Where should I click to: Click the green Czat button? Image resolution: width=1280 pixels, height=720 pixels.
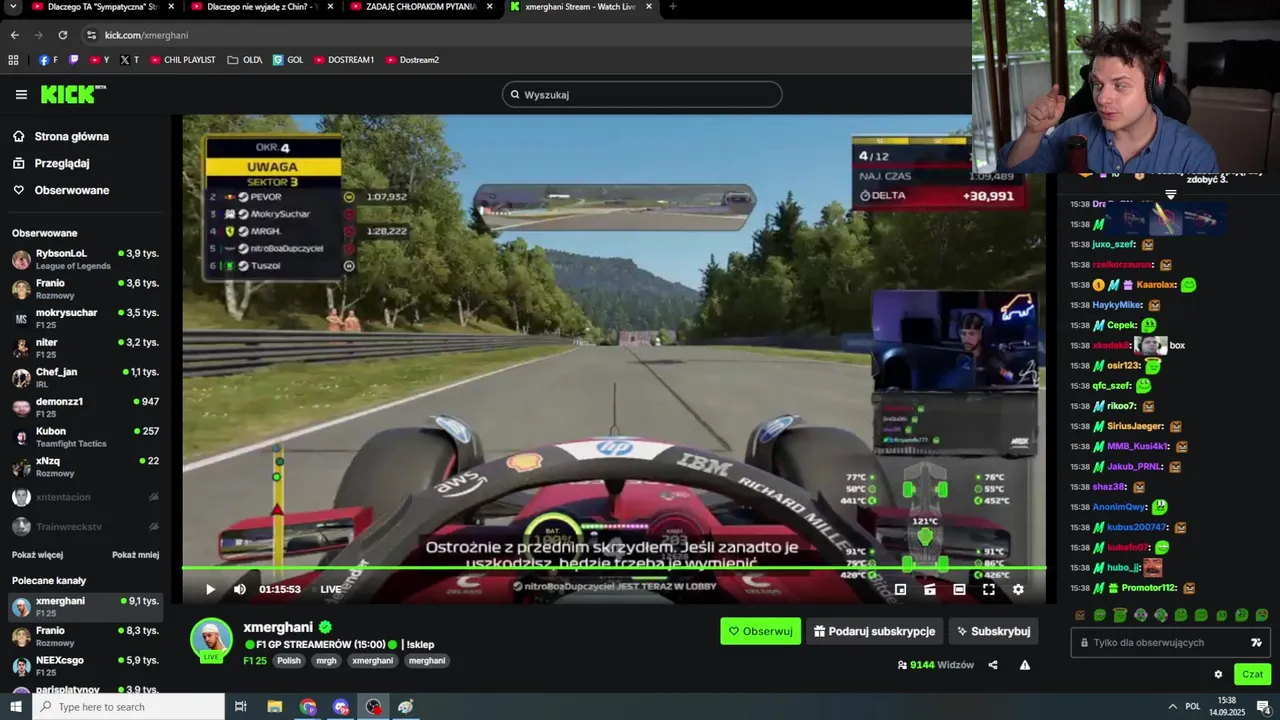point(1252,674)
